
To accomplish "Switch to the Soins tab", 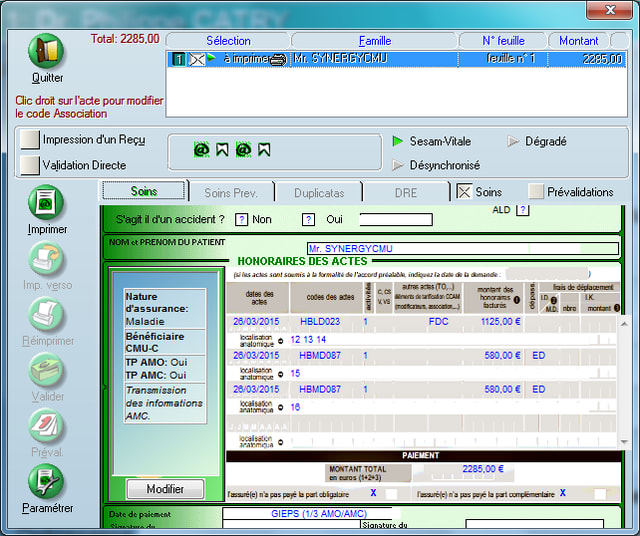I will point(143,191).
